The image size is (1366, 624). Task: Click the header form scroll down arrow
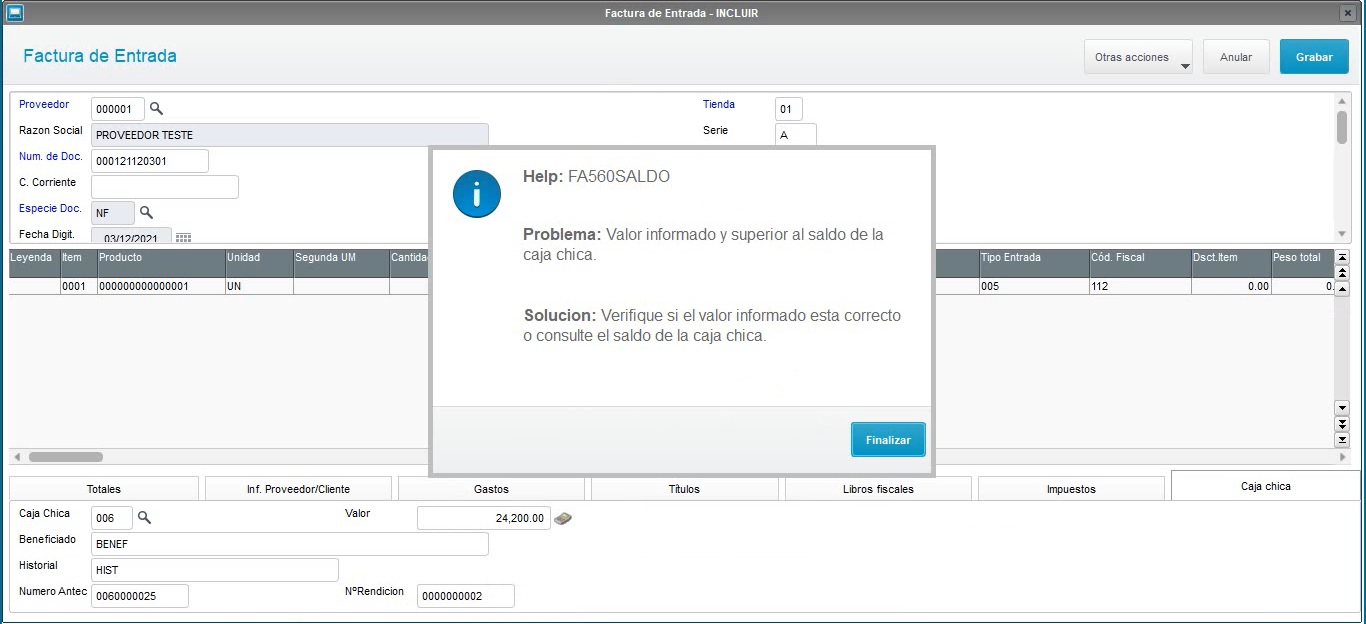1342,234
